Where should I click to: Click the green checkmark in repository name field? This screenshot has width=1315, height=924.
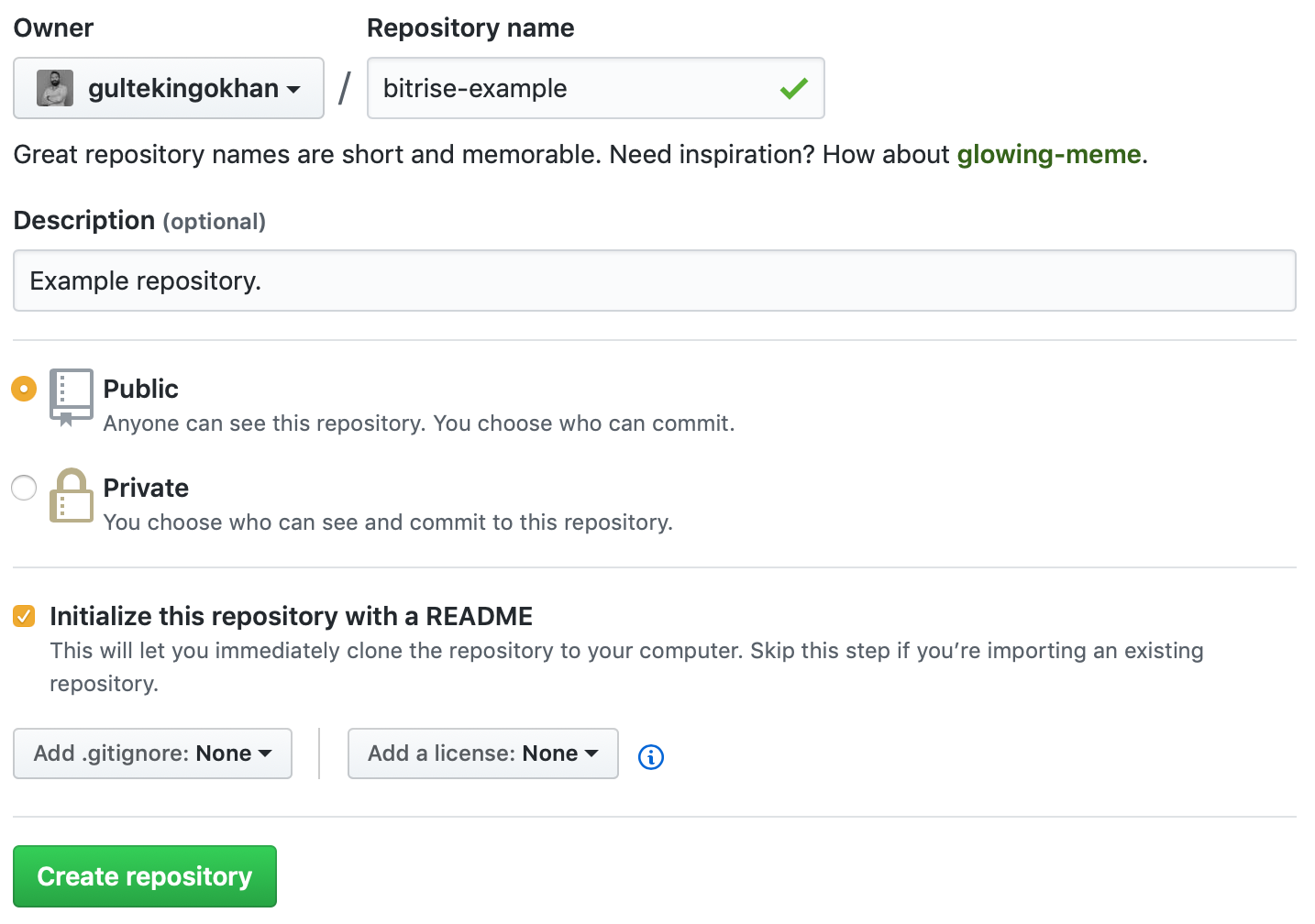click(793, 88)
